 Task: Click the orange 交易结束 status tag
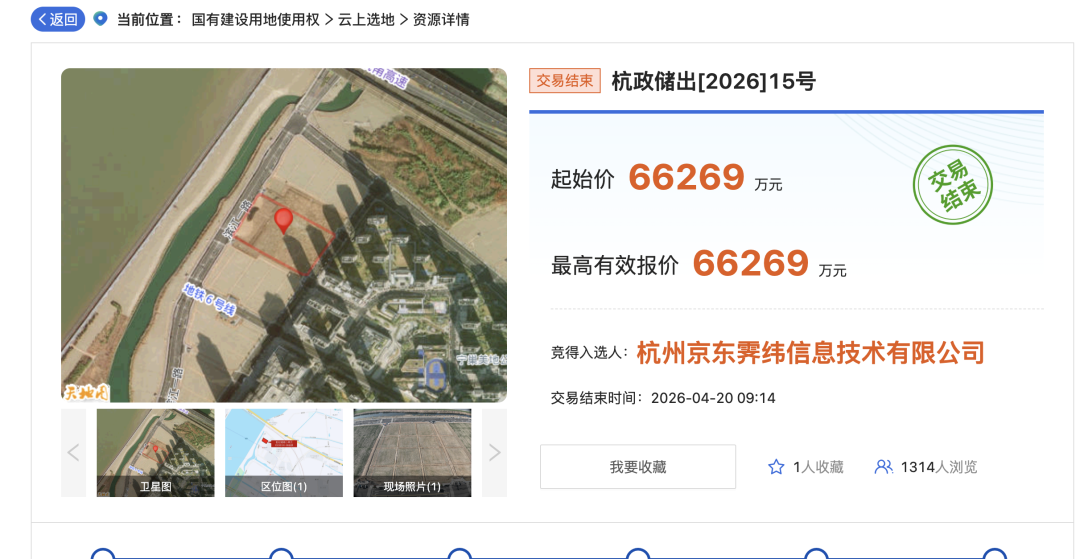(x=565, y=81)
